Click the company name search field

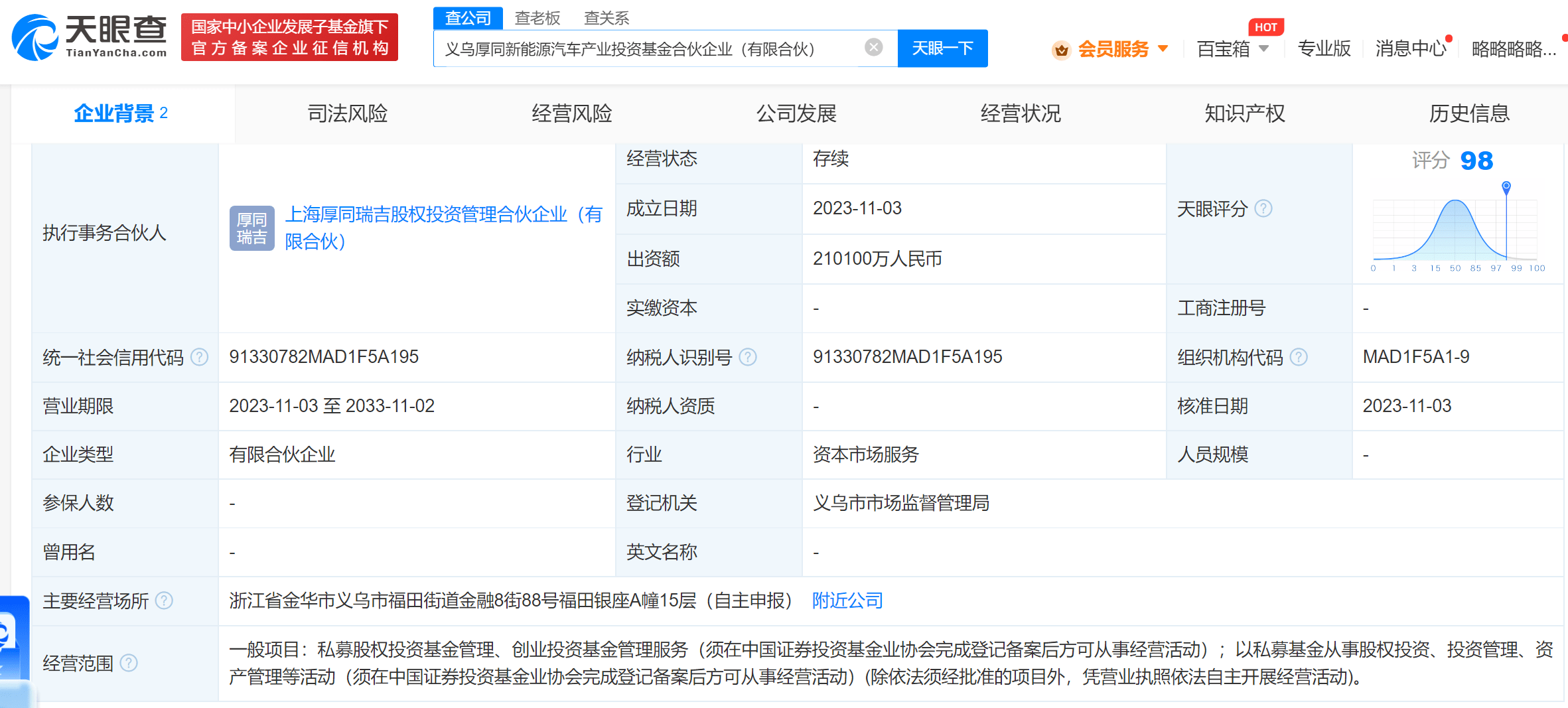pyautogui.click(x=650, y=49)
